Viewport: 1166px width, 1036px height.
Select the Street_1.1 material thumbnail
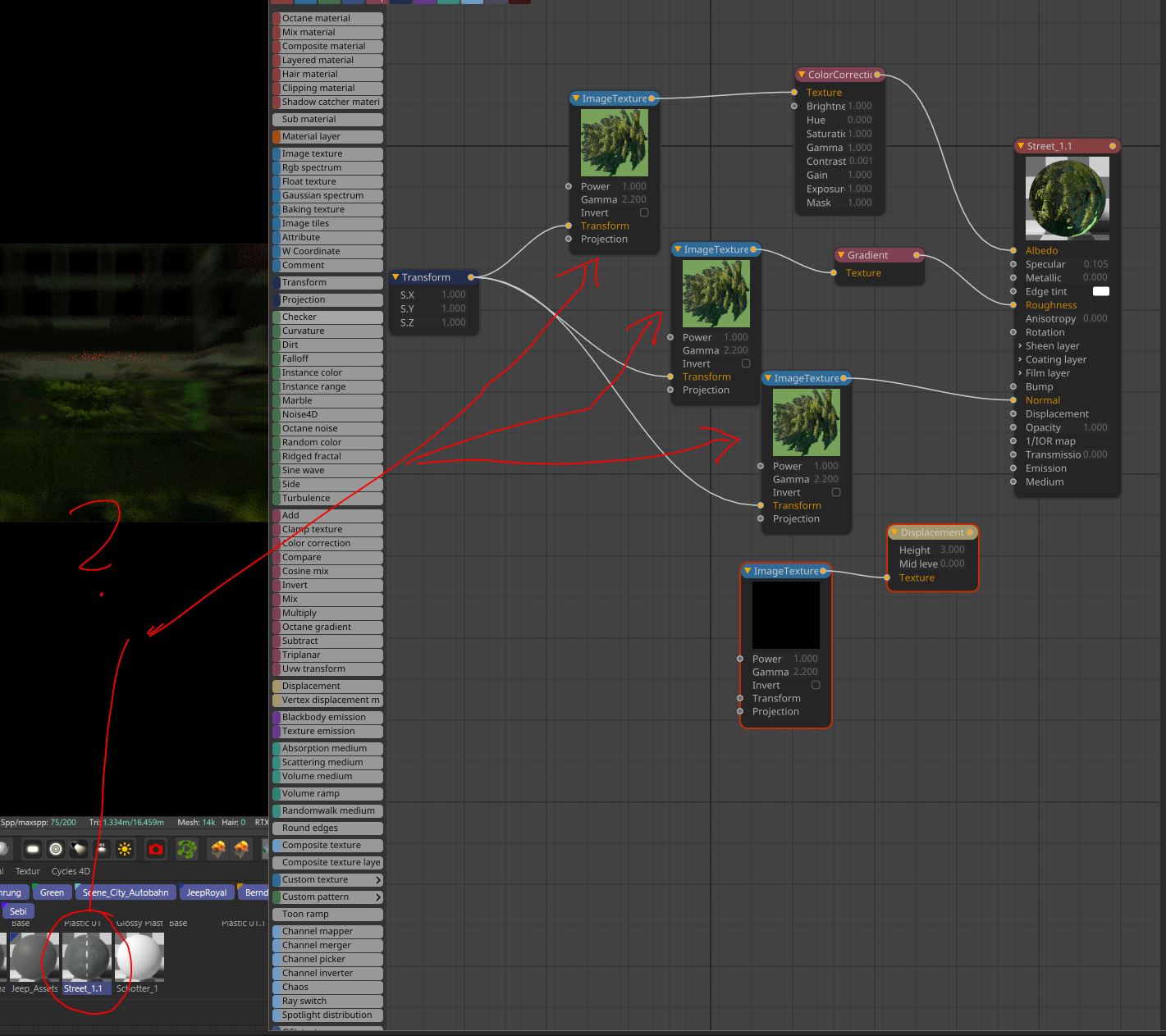click(86, 957)
